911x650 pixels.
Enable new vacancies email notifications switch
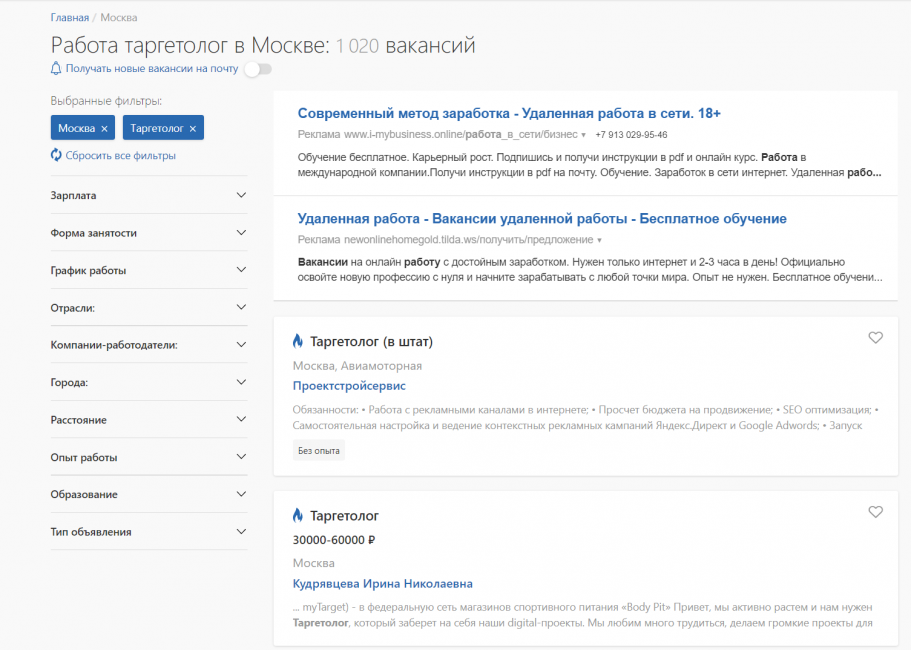[x=257, y=71]
